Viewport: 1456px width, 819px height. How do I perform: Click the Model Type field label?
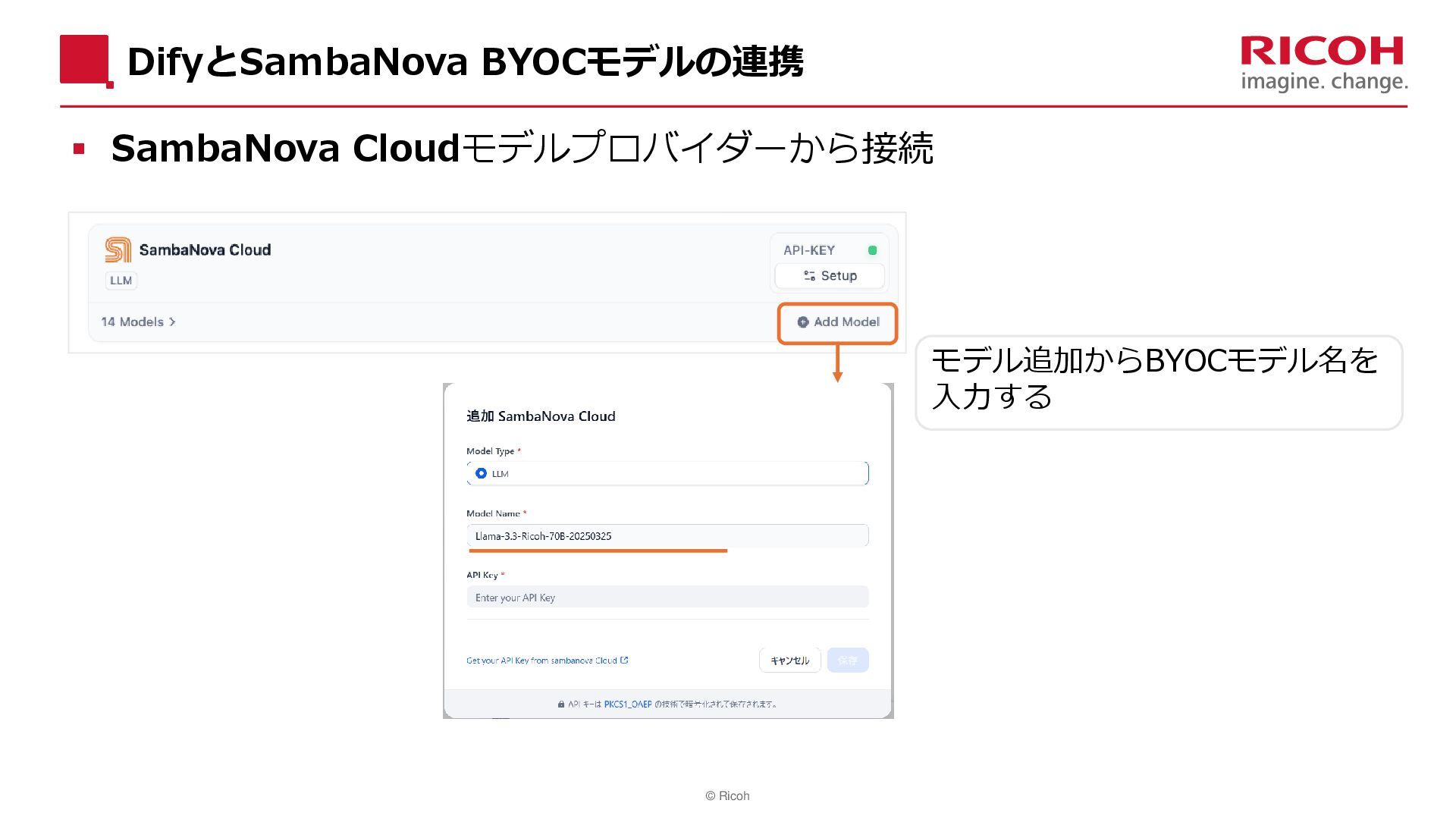coord(491,451)
